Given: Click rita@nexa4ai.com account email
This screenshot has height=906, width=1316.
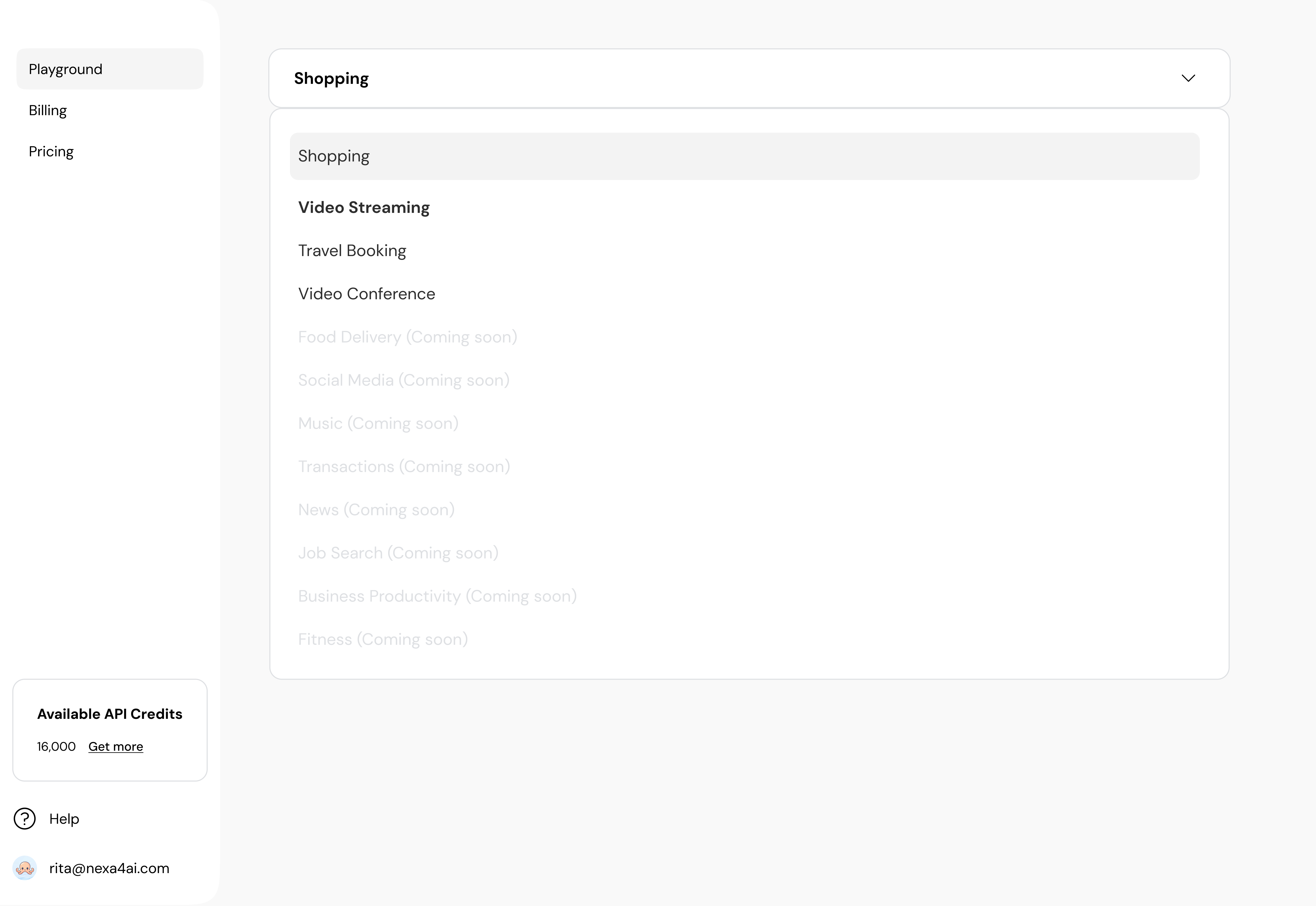Looking at the screenshot, I should click(x=109, y=868).
